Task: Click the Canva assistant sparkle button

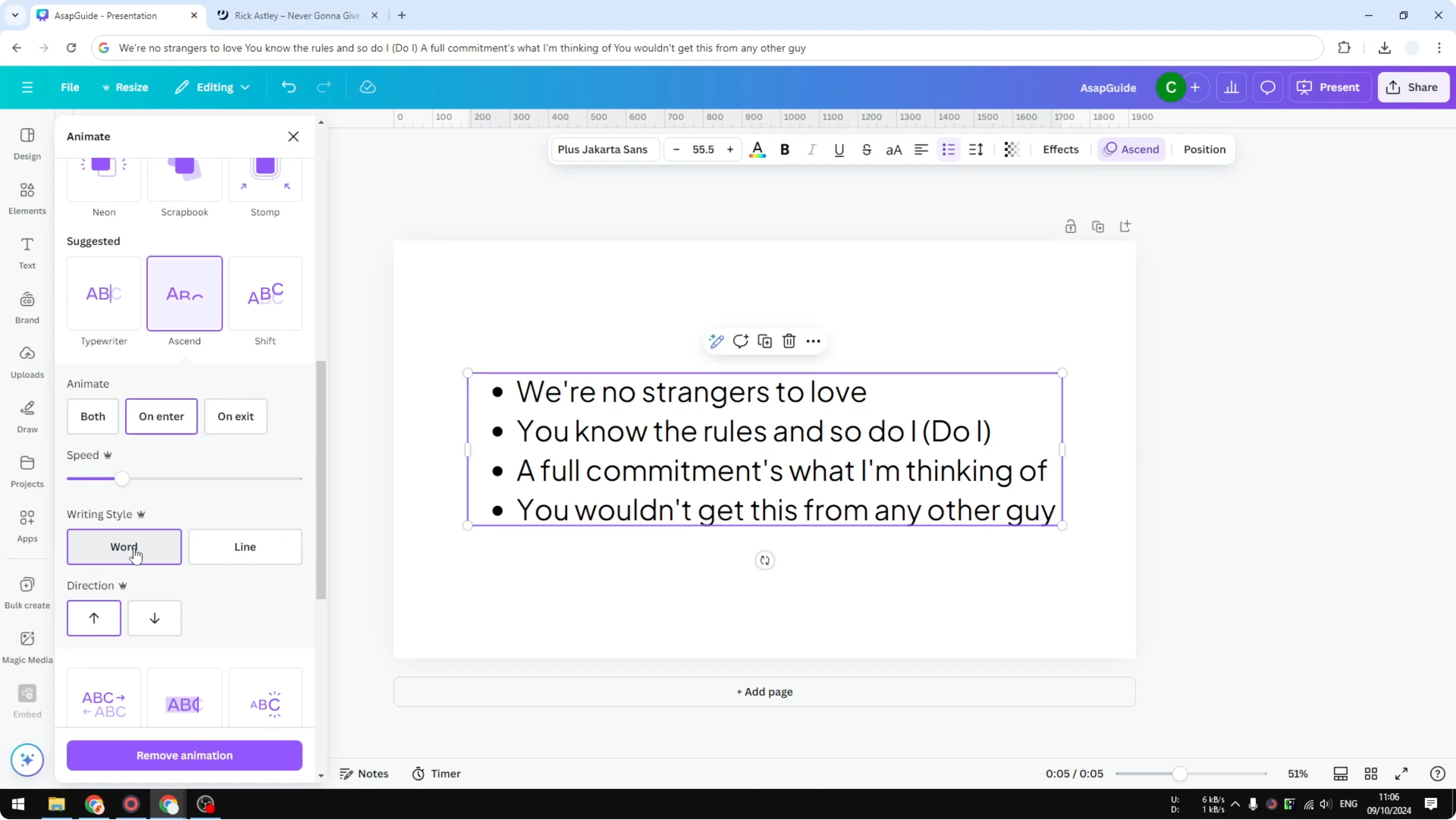Action: (27, 759)
